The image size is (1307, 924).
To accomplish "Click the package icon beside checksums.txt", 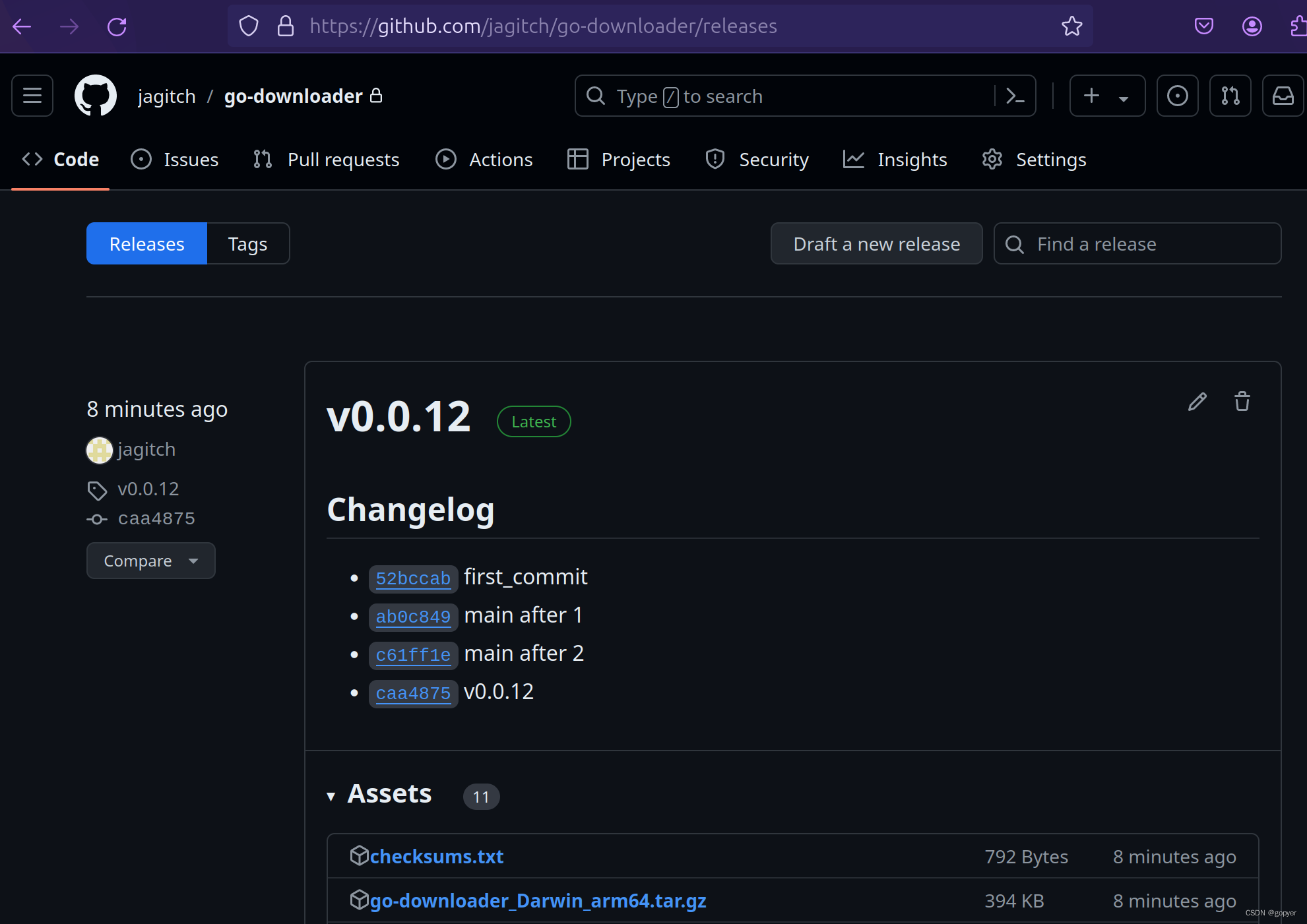I will pos(359,855).
